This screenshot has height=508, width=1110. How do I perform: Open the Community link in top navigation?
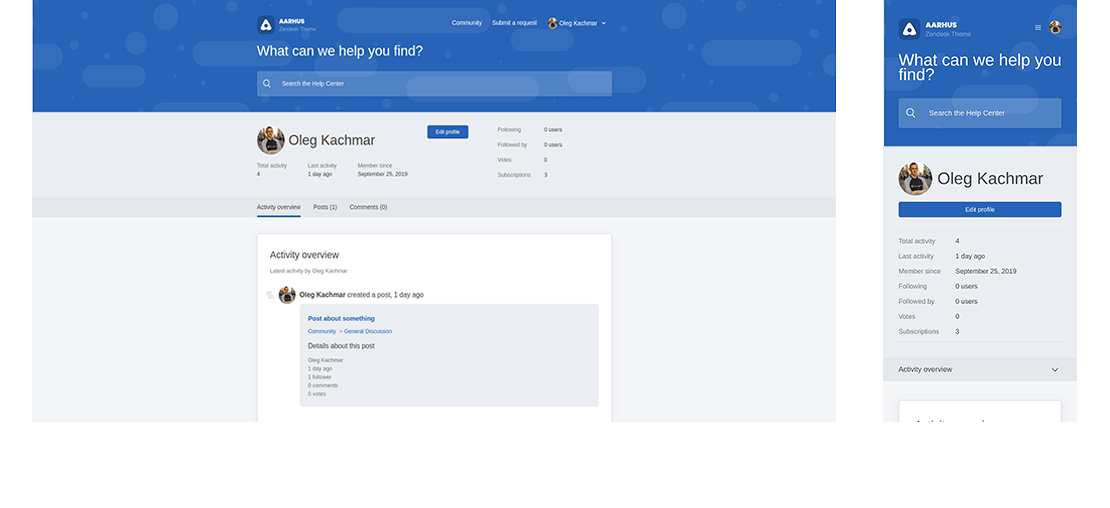(467, 23)
